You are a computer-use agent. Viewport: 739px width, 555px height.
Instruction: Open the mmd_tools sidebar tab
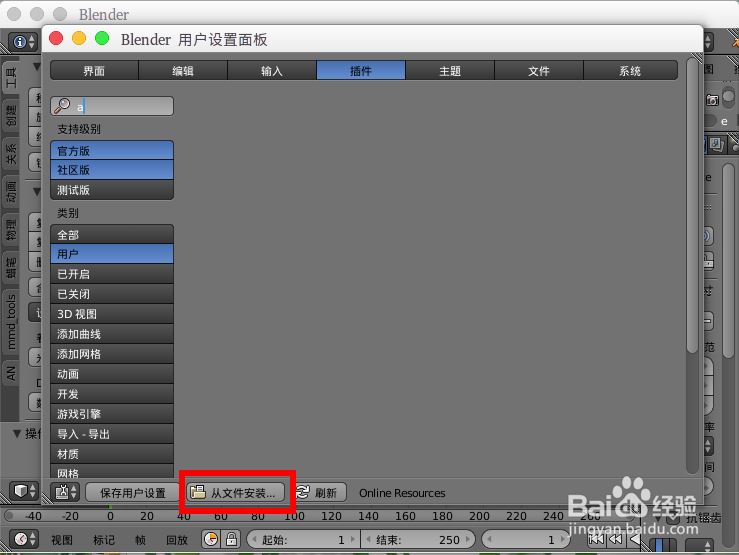[x=10, y=322]
